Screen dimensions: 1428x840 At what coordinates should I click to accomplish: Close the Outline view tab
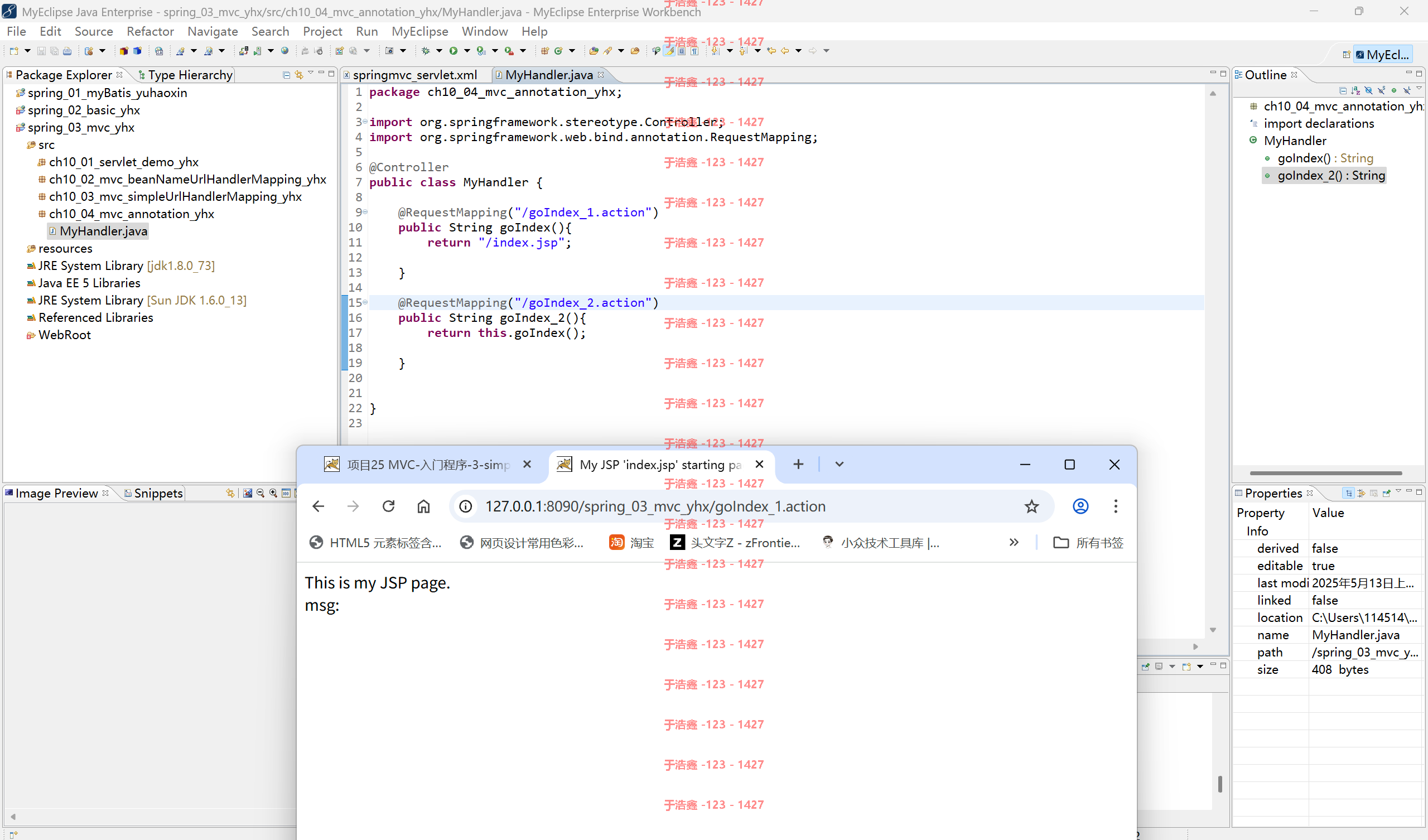point(1294,74)
